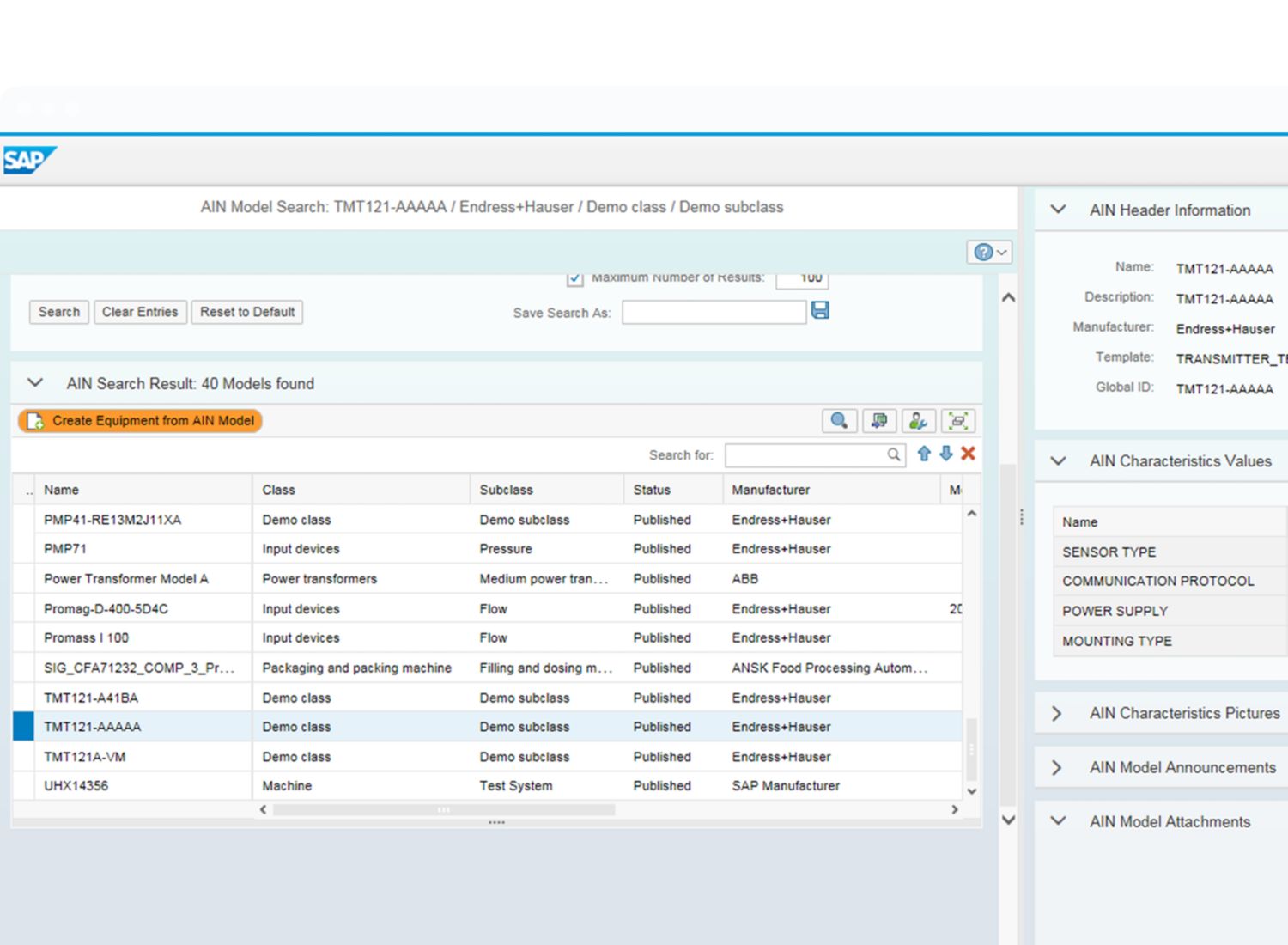Click the export table icon in results toolbar

coord(878,421)
